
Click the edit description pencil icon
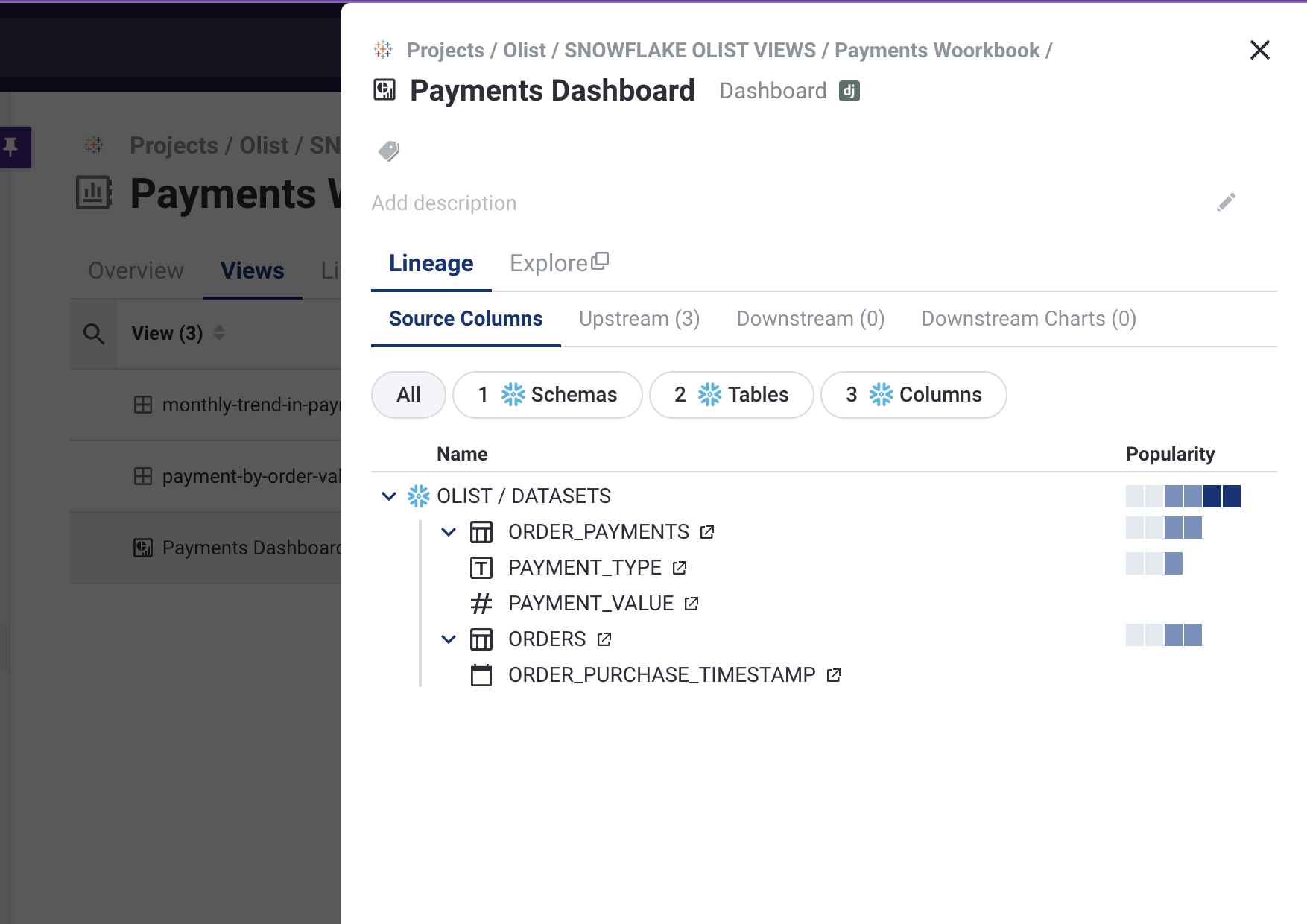pyautogui.click(x=1226, y=203)
